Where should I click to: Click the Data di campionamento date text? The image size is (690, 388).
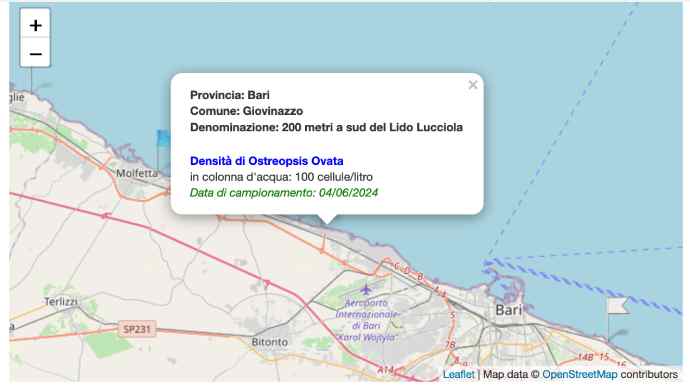pyautogui.click(x=284, y=193)
